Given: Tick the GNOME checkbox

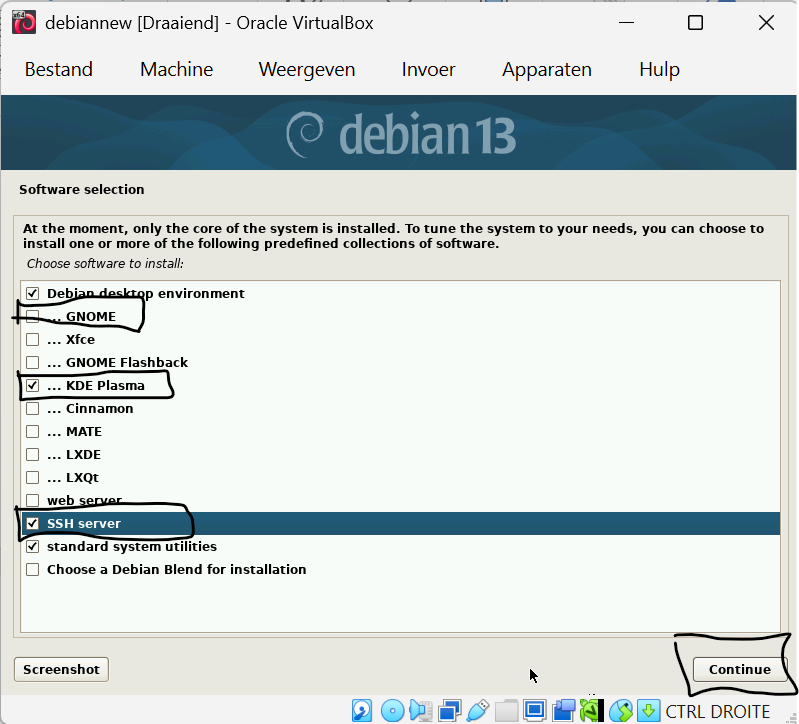Looking at the screenshot, I should click(33, 316).
